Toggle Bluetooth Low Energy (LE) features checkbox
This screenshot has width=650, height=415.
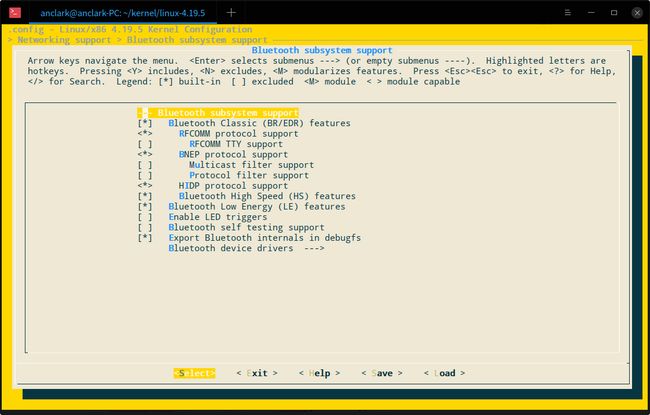coord(145,206)
